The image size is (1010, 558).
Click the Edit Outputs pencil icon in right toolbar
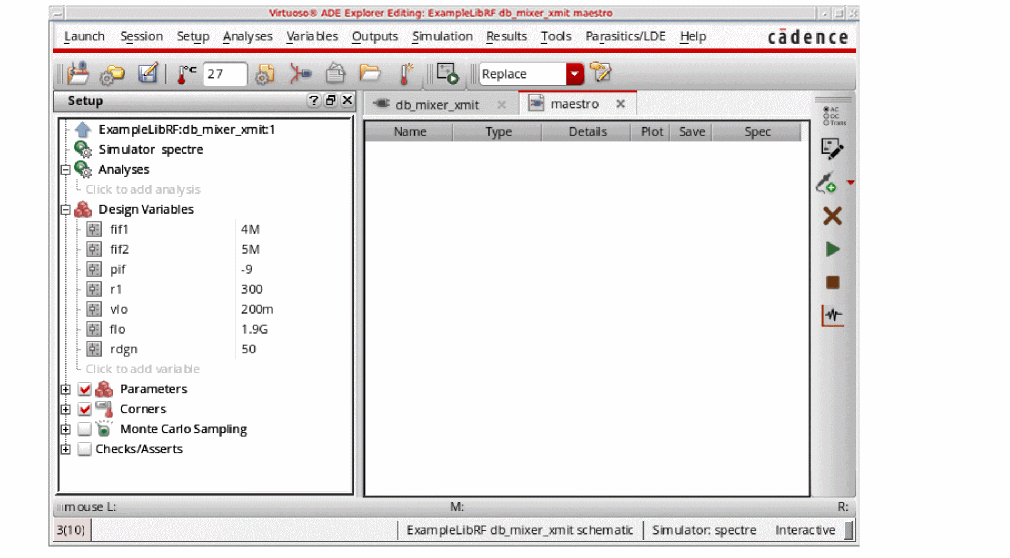point(831,149)
